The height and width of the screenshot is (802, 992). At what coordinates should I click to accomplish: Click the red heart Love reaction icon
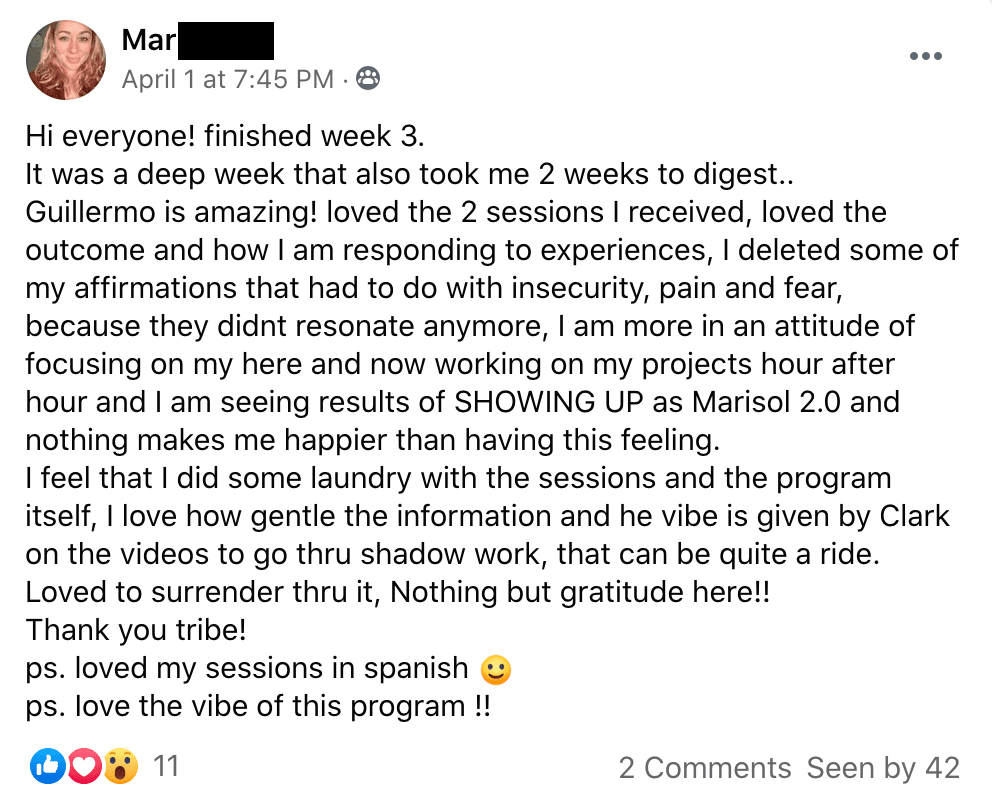tap(84, 767)
